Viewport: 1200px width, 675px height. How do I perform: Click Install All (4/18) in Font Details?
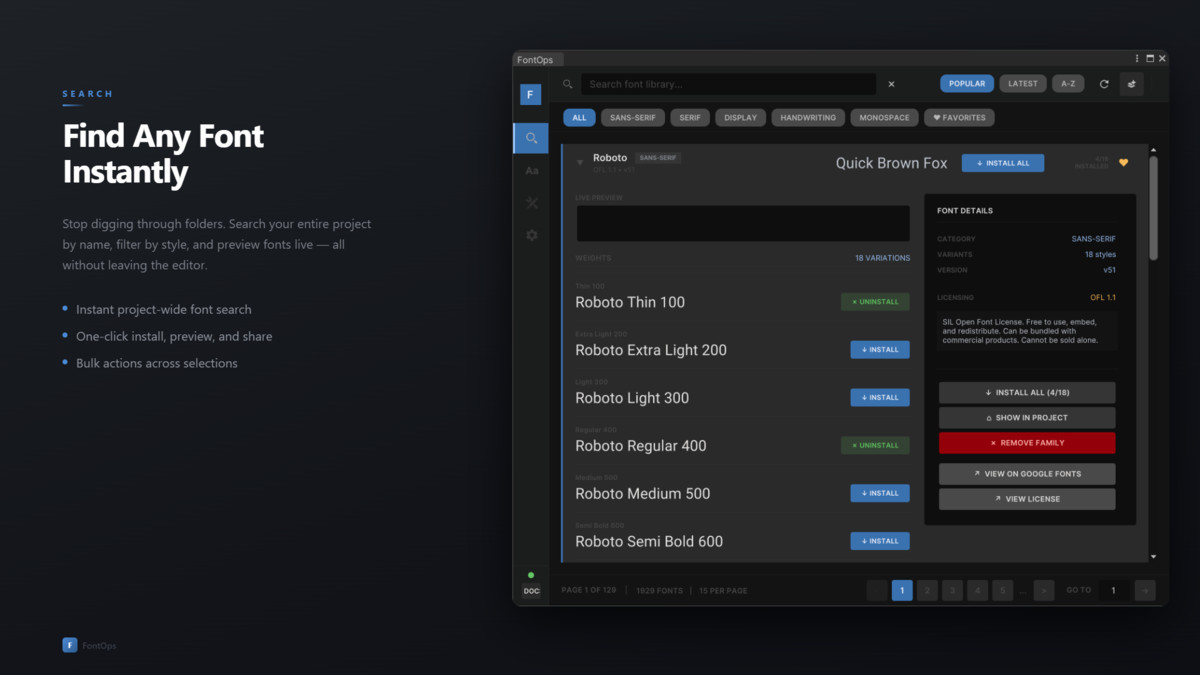pos(1027,393)
